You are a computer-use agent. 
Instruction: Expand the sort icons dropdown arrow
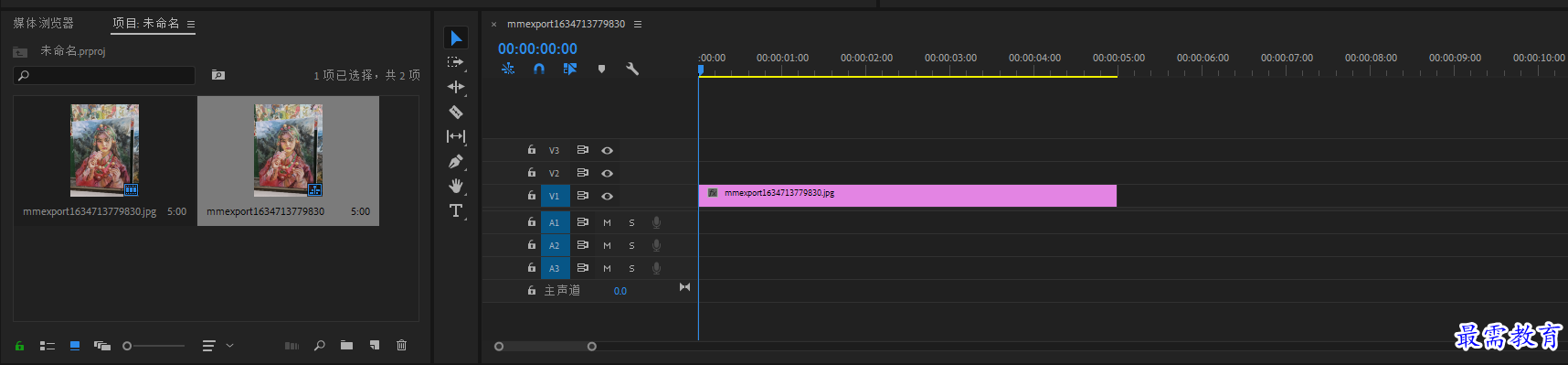pos(230,345)
